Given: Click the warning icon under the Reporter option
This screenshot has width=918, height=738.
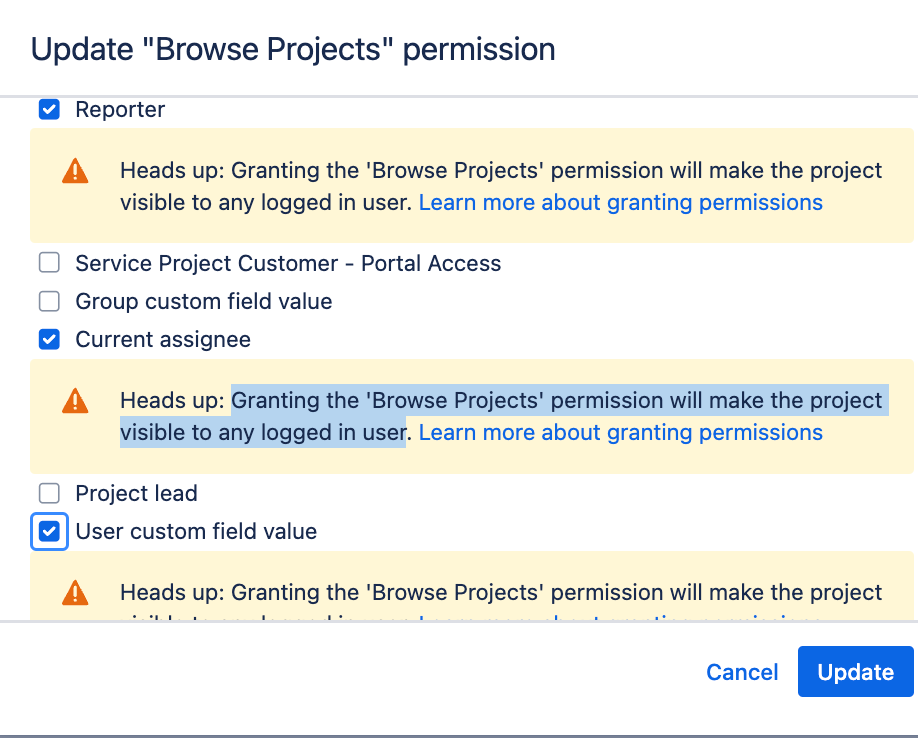Looking at the screenshot, I should tap(75, 171).
